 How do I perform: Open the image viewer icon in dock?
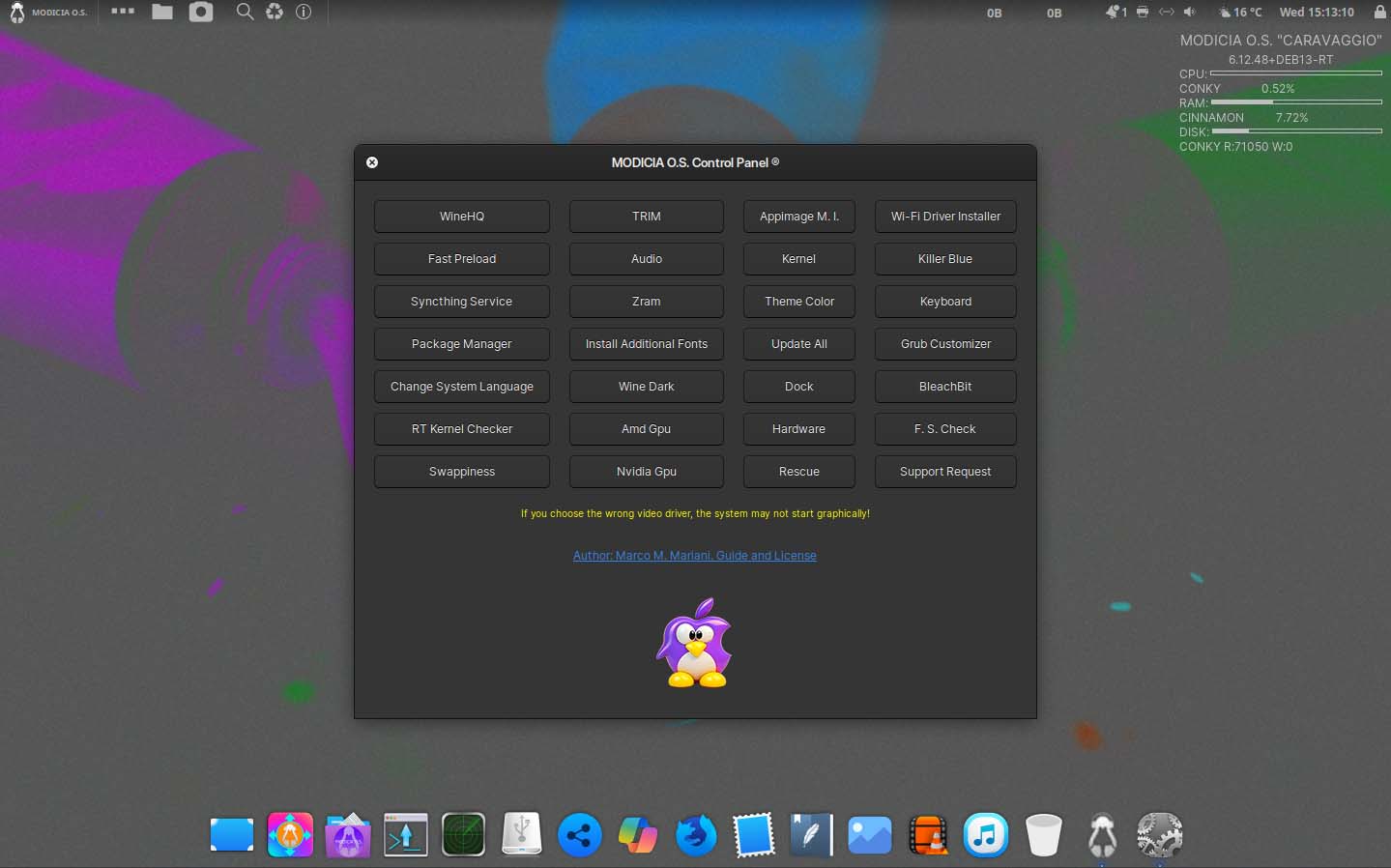(x=870, y=834)
